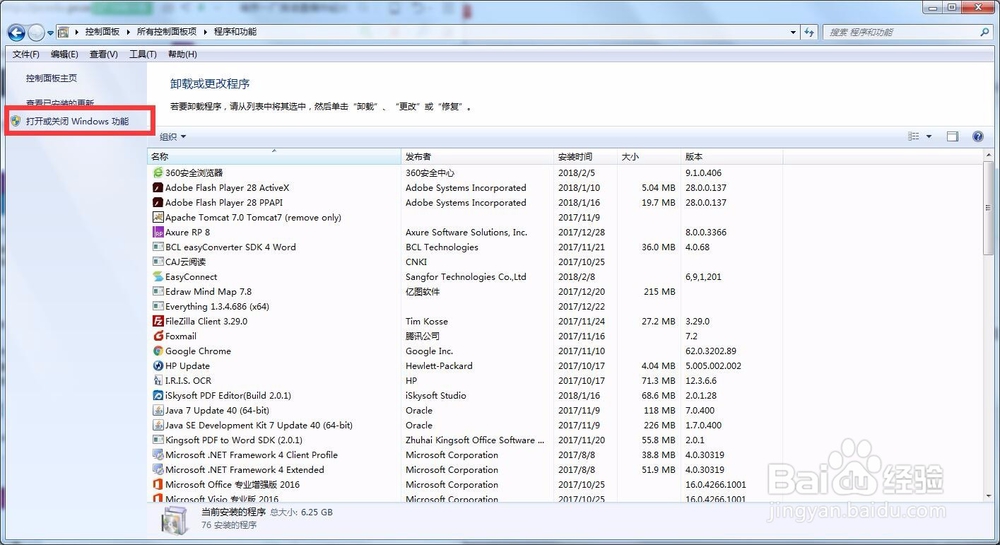Select the Tim Kosse publisher cell
The height and width of the screenshot is (545, 1000).
point(427,321)
